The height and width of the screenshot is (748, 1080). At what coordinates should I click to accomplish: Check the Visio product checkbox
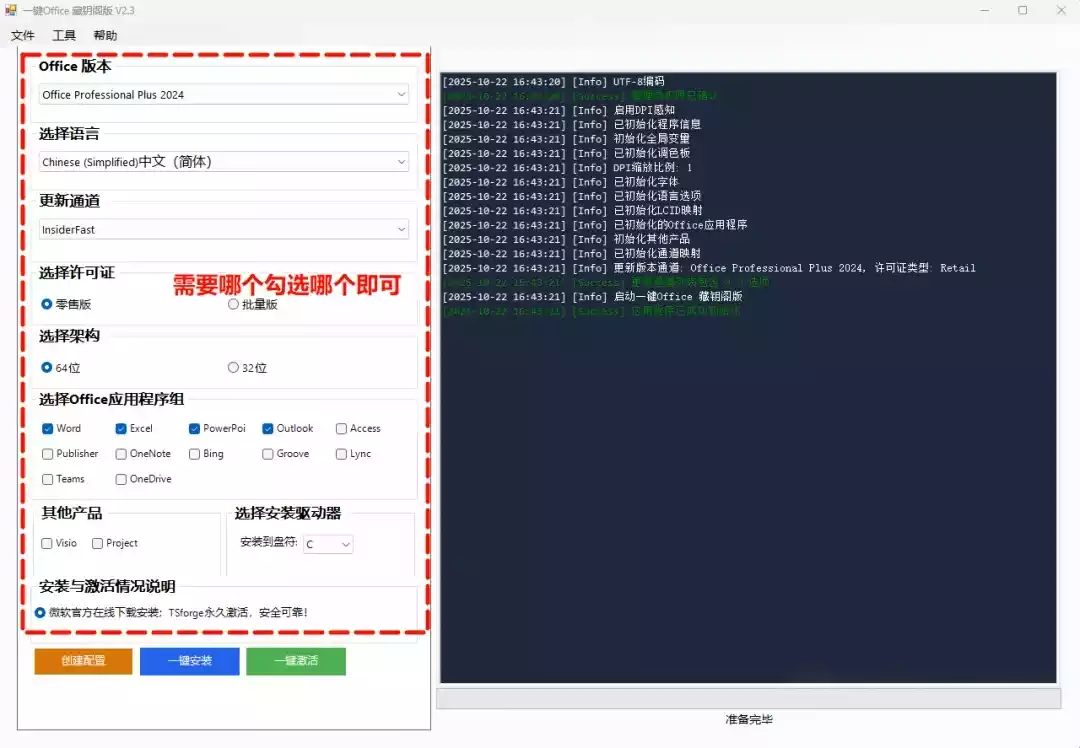(48, 544)
